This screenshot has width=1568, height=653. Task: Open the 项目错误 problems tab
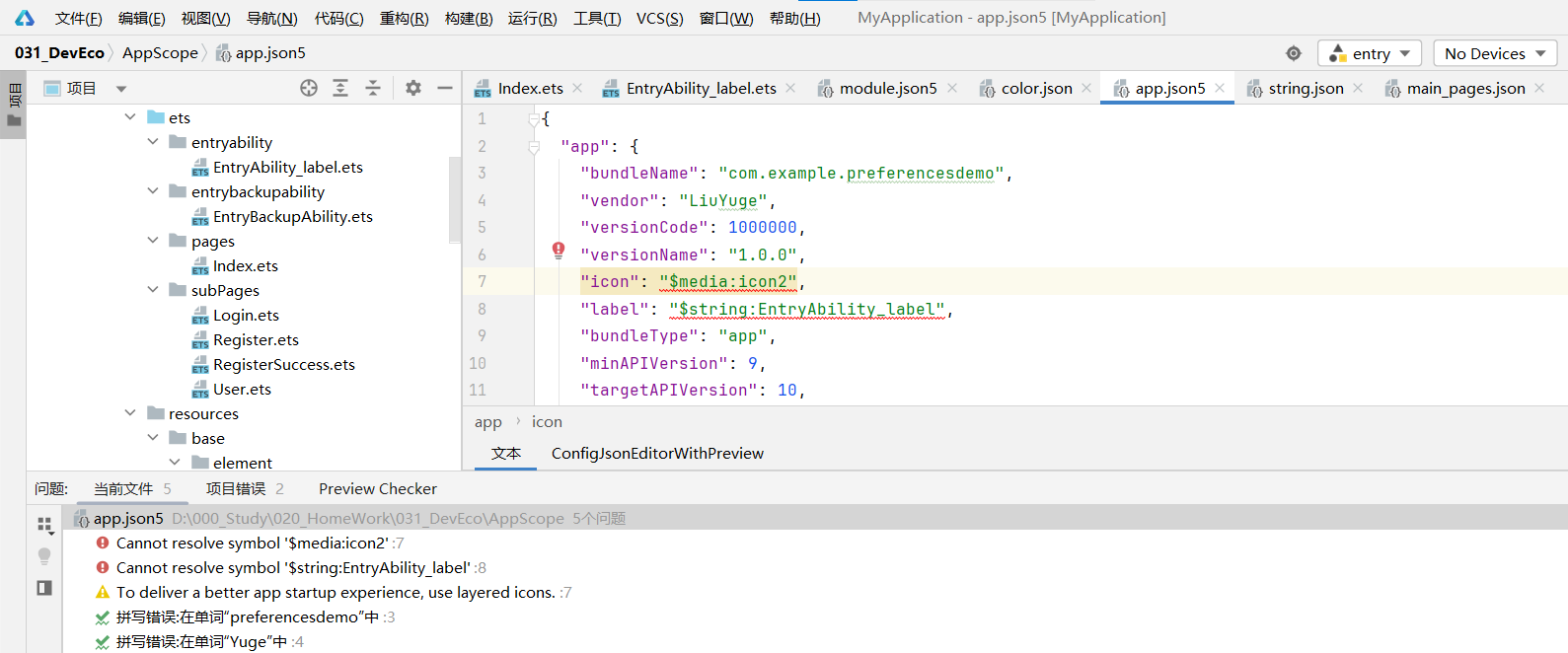(245, 489)
